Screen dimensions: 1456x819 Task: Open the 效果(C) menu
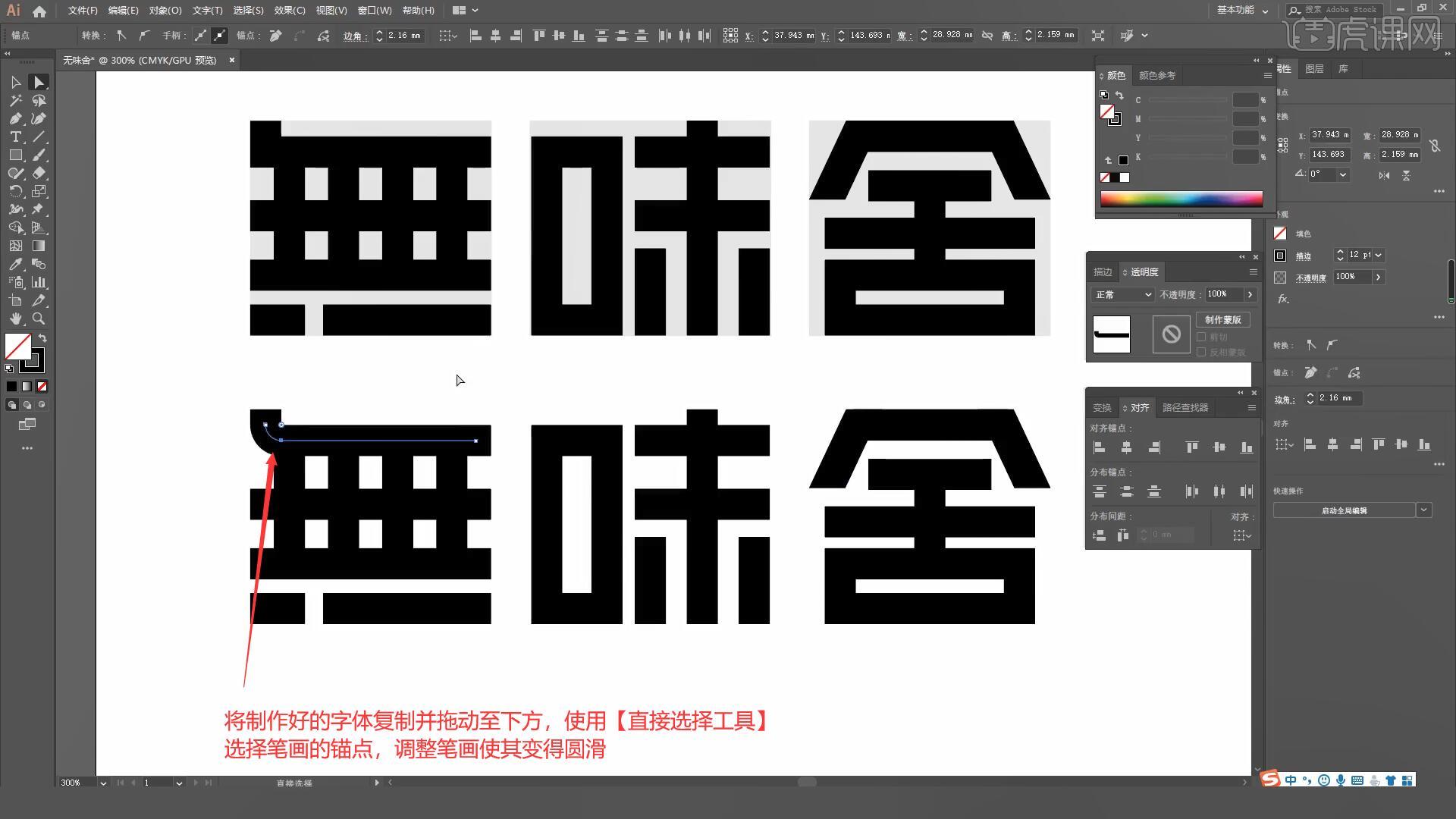coord(289,11)
